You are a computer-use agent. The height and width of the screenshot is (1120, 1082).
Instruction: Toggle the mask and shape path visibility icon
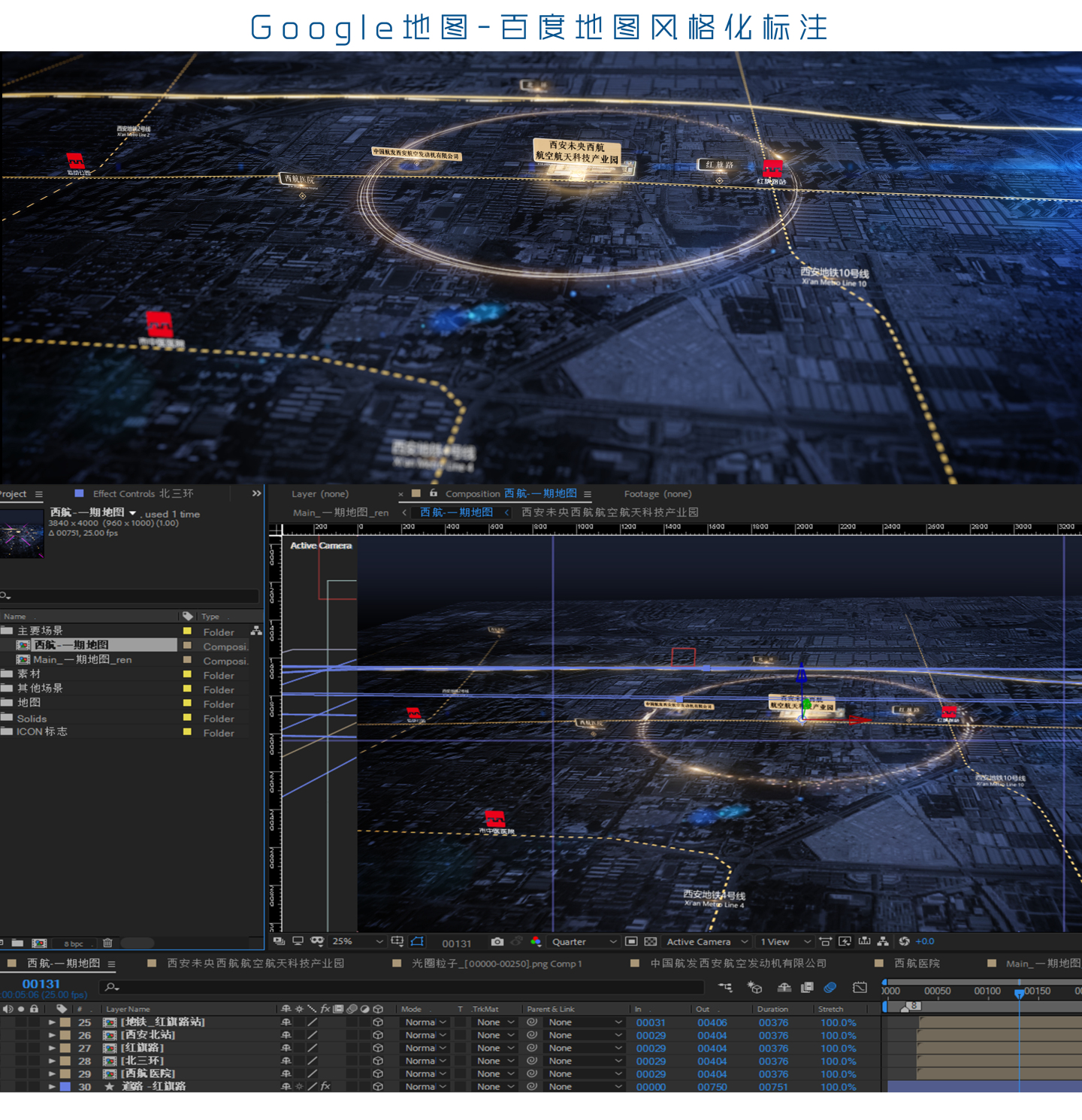418,941
